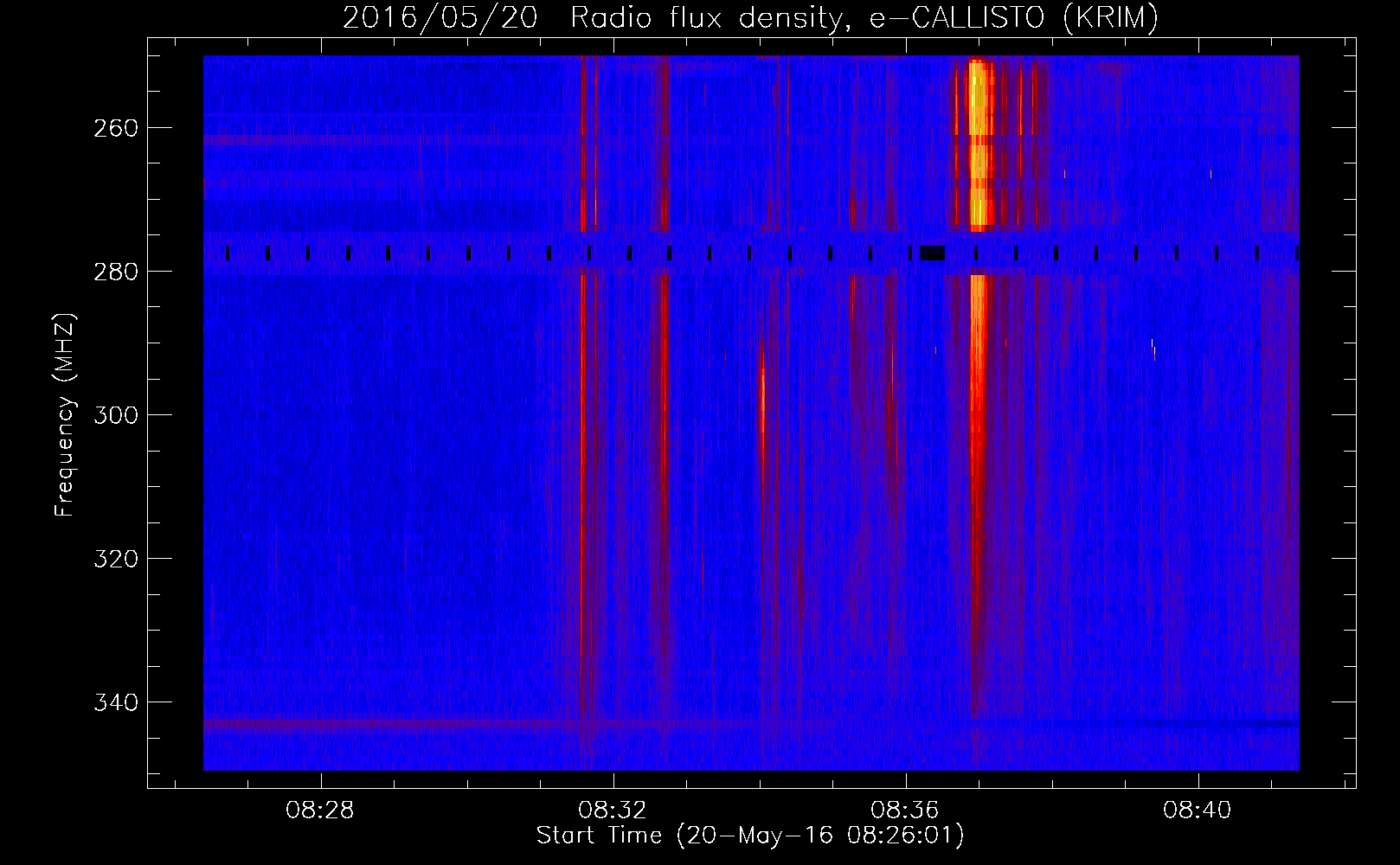Select the 300 frequency tick label
This screenshot has width=1400, height=865.
coord(115,415)
